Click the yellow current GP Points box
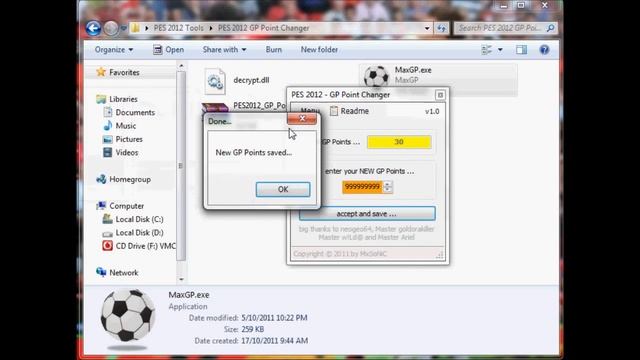The width and height of the screenshot is (640, 360). click(x=399, y=142)
